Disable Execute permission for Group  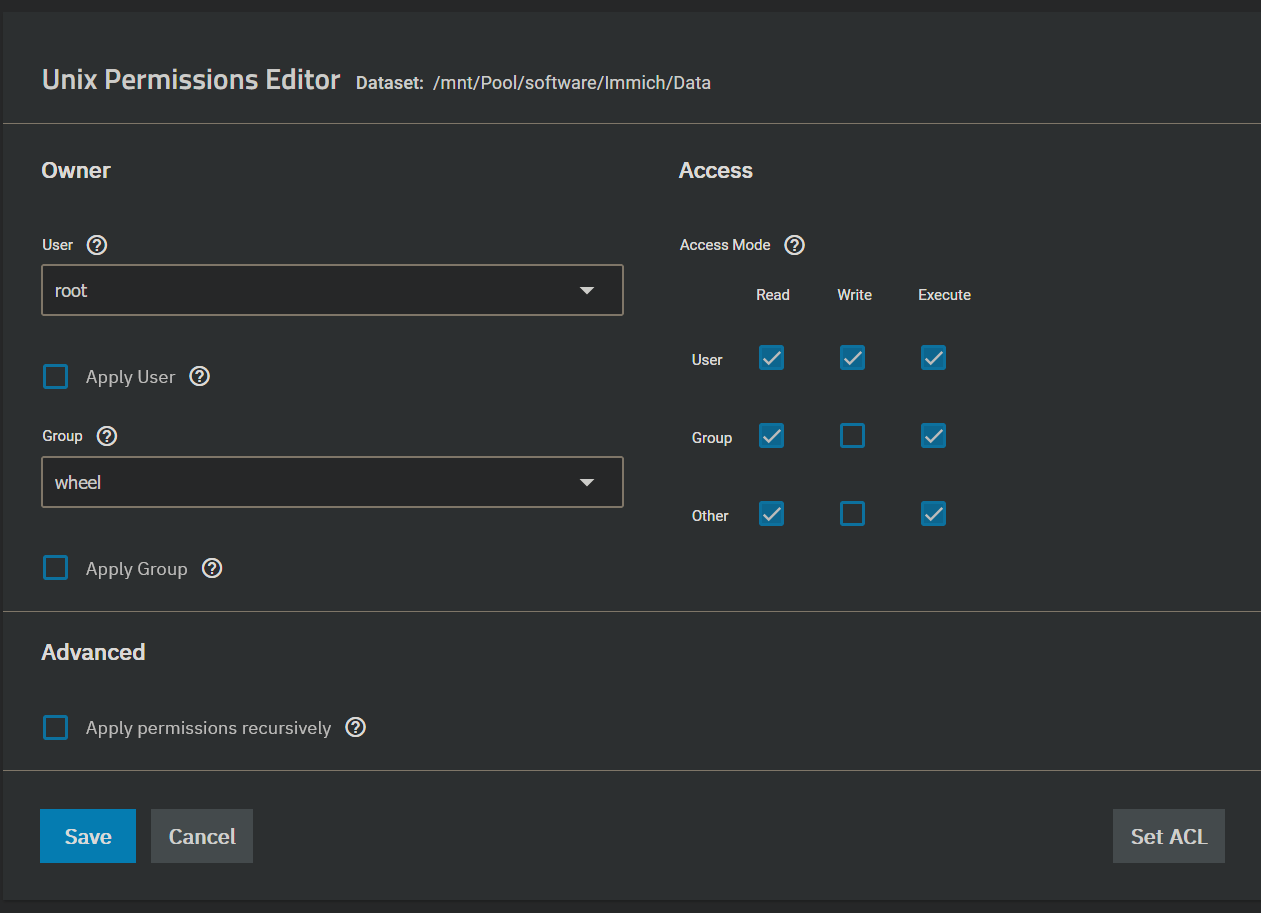pos(933,436)
